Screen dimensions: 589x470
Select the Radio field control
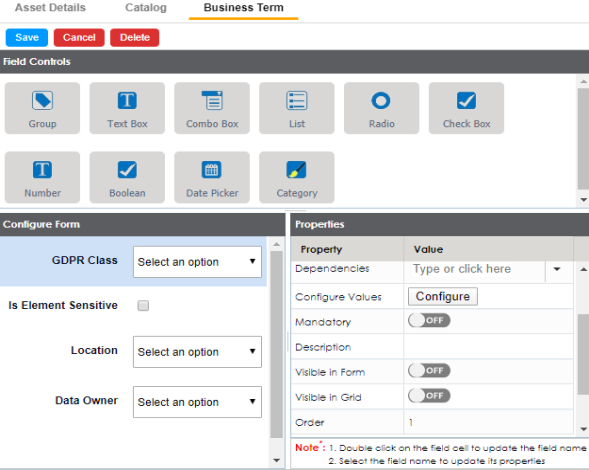381,108
